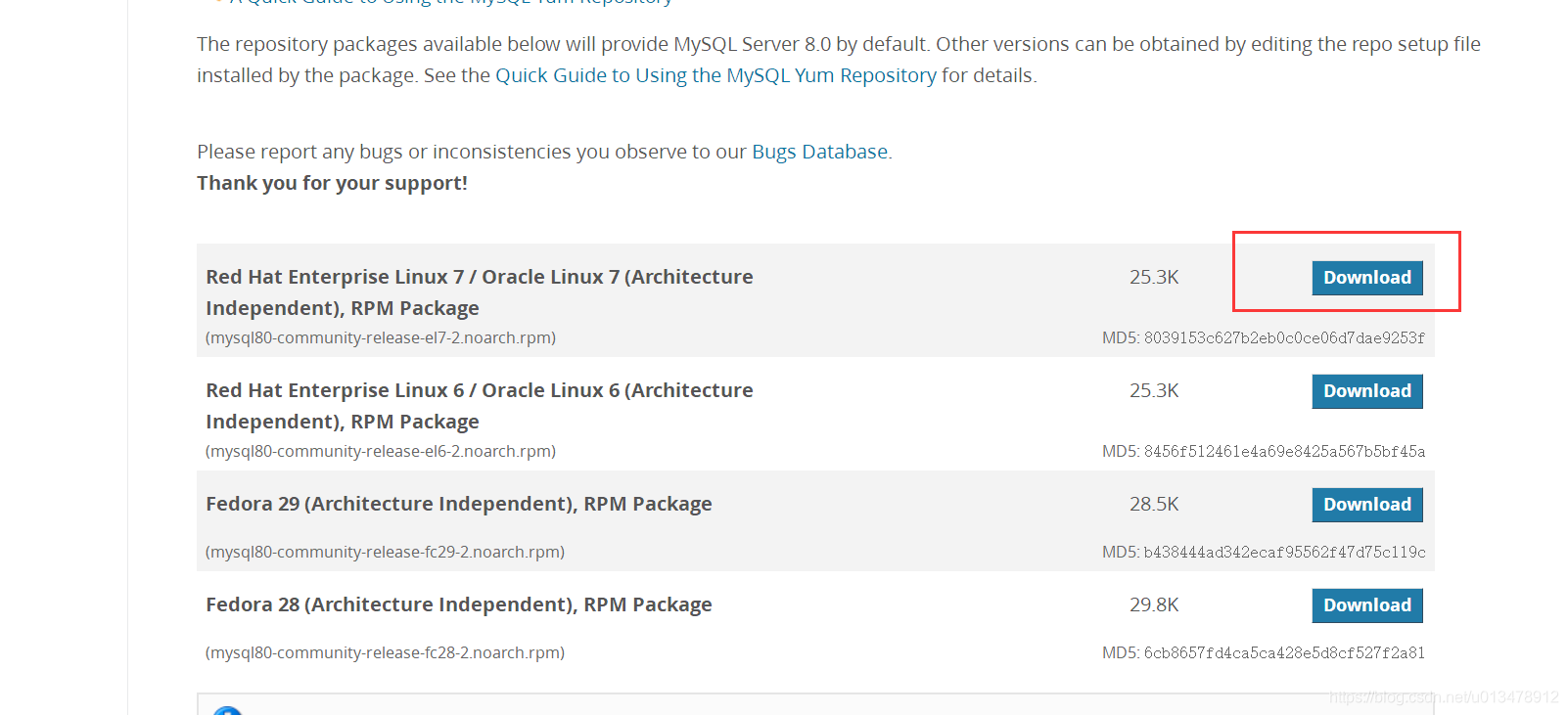The height and width of the screenshot is (715, 1568).
Task: Click the 29.8K size of Fedora 28
Action: pyautogui.click(x=1154, y=604)
